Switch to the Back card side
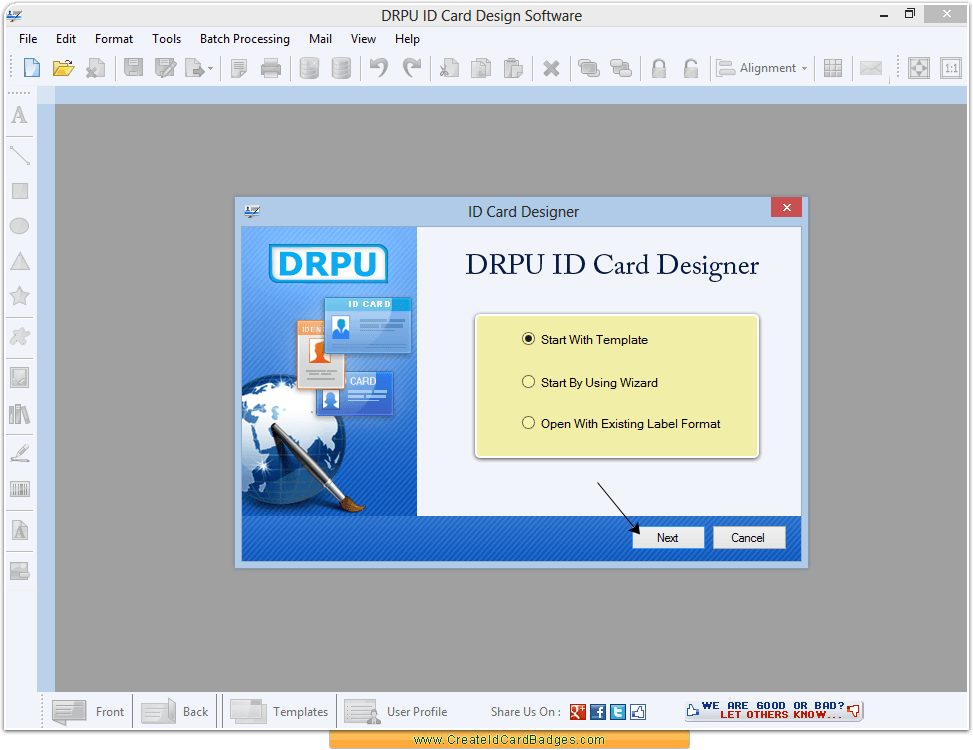The image size is (973, 750). click(x=175, y=712)
